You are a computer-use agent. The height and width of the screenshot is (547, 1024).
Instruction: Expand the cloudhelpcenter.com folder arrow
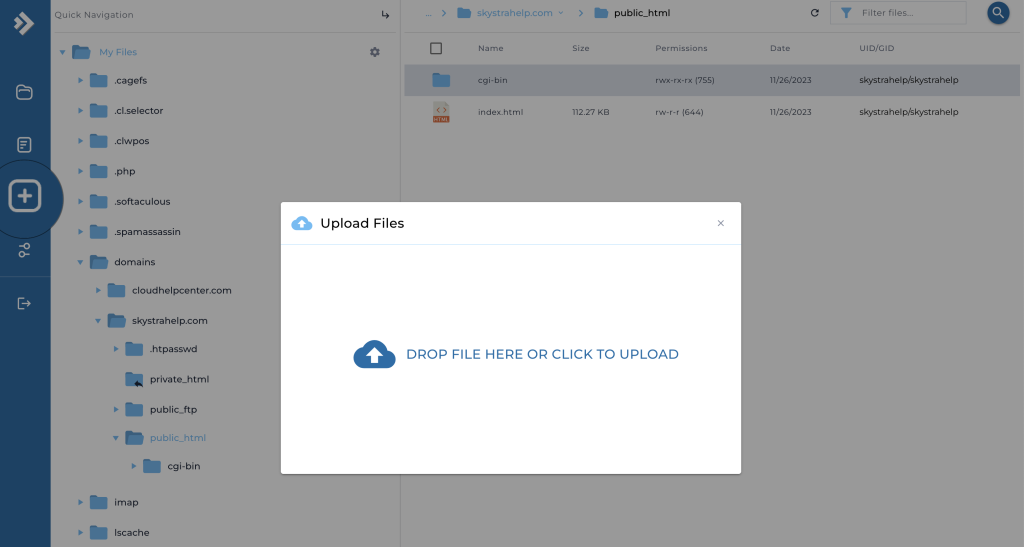pos(98,291)
